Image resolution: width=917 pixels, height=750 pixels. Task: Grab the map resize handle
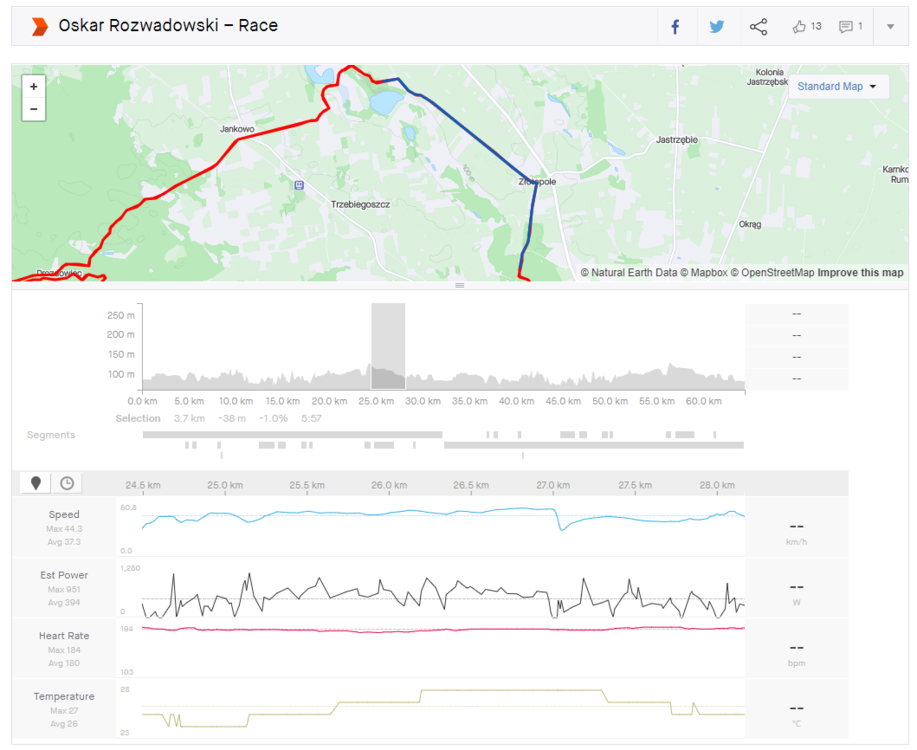click(x=460, y=286)
